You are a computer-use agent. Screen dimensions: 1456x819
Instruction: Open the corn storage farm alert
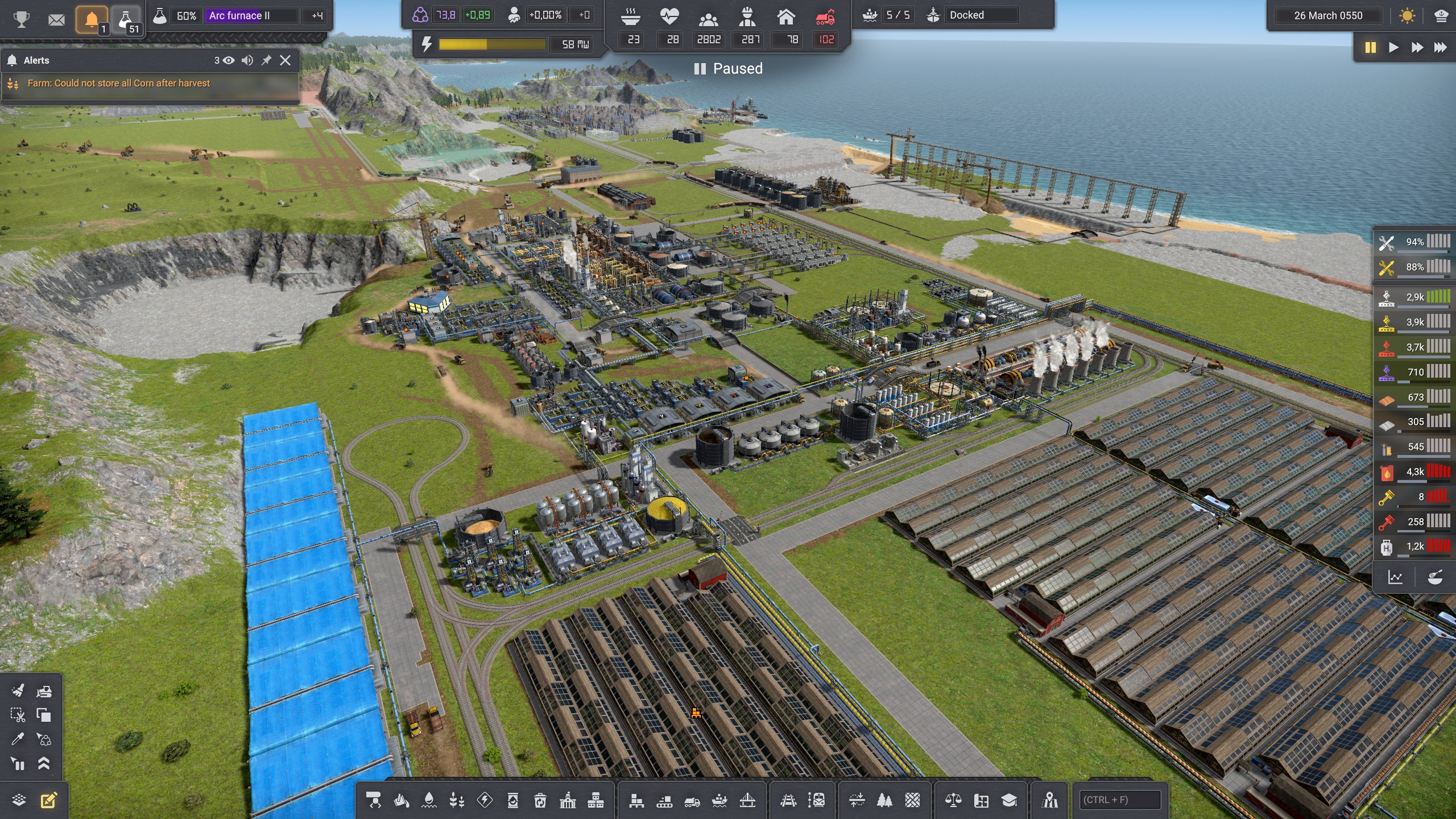click(119, 84)
